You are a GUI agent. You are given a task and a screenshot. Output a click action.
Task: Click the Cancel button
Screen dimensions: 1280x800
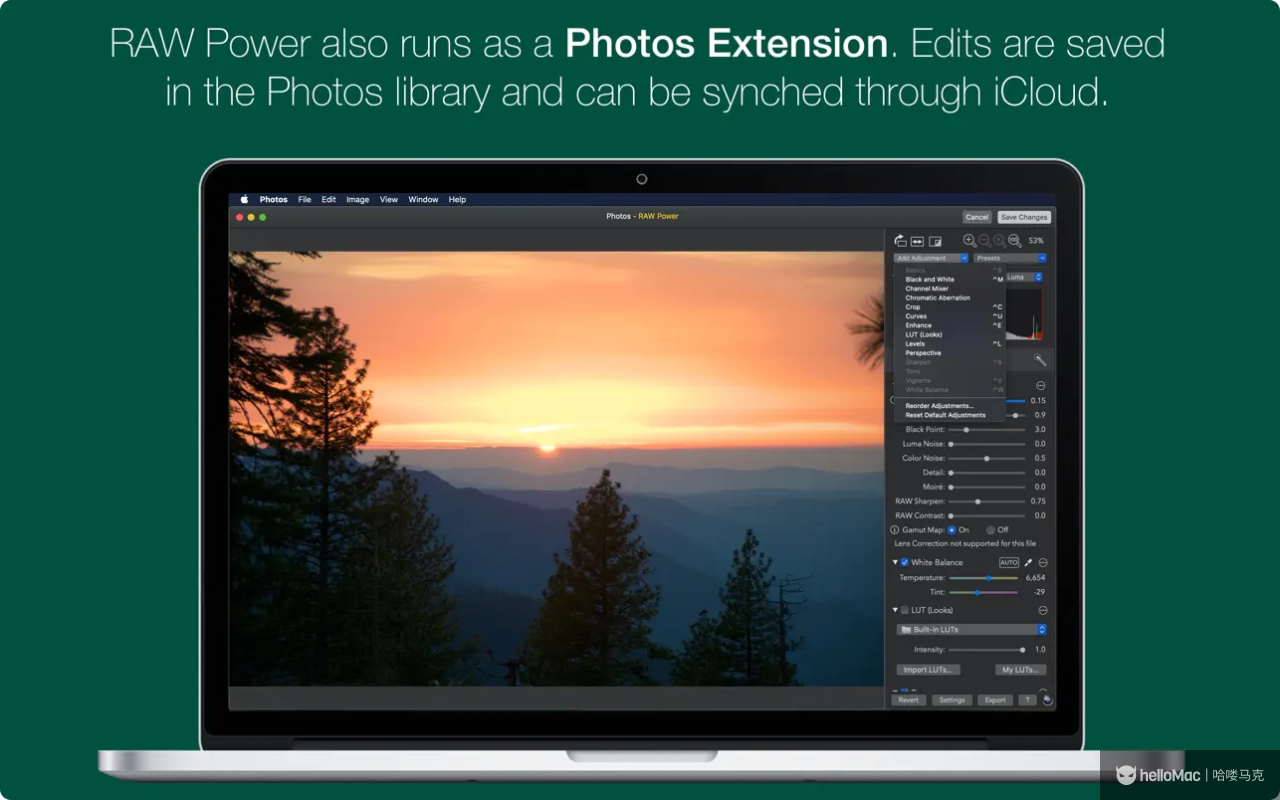point(977,217)
